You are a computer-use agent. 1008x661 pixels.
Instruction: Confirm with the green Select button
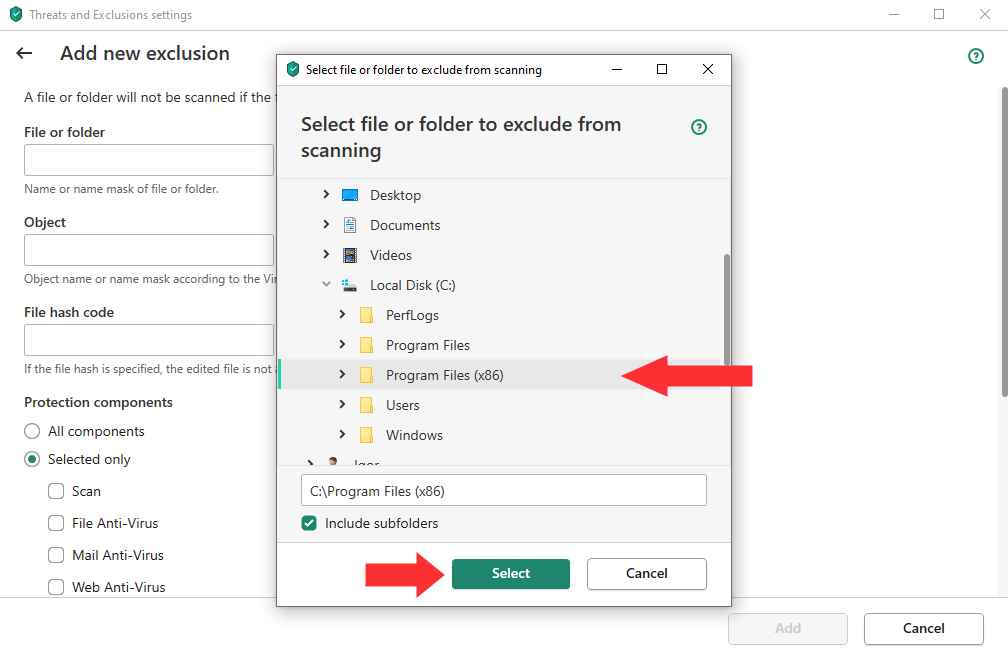point(510,574)
